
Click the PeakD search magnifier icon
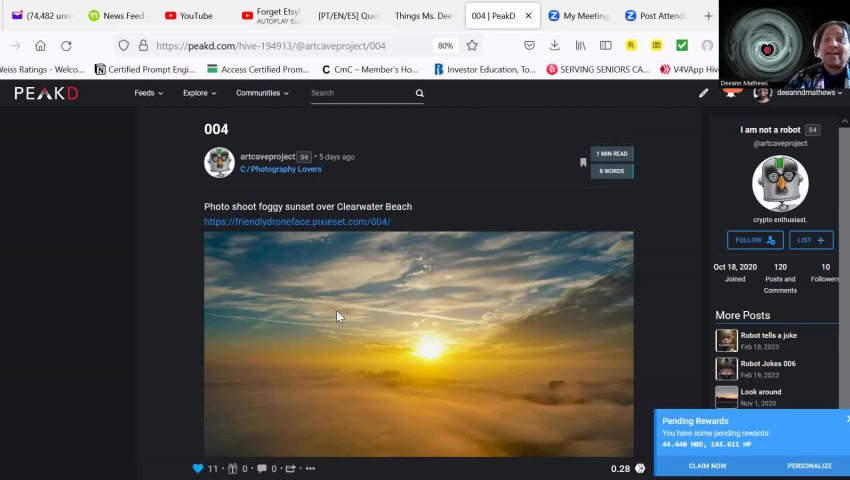(x=420, y=93)
